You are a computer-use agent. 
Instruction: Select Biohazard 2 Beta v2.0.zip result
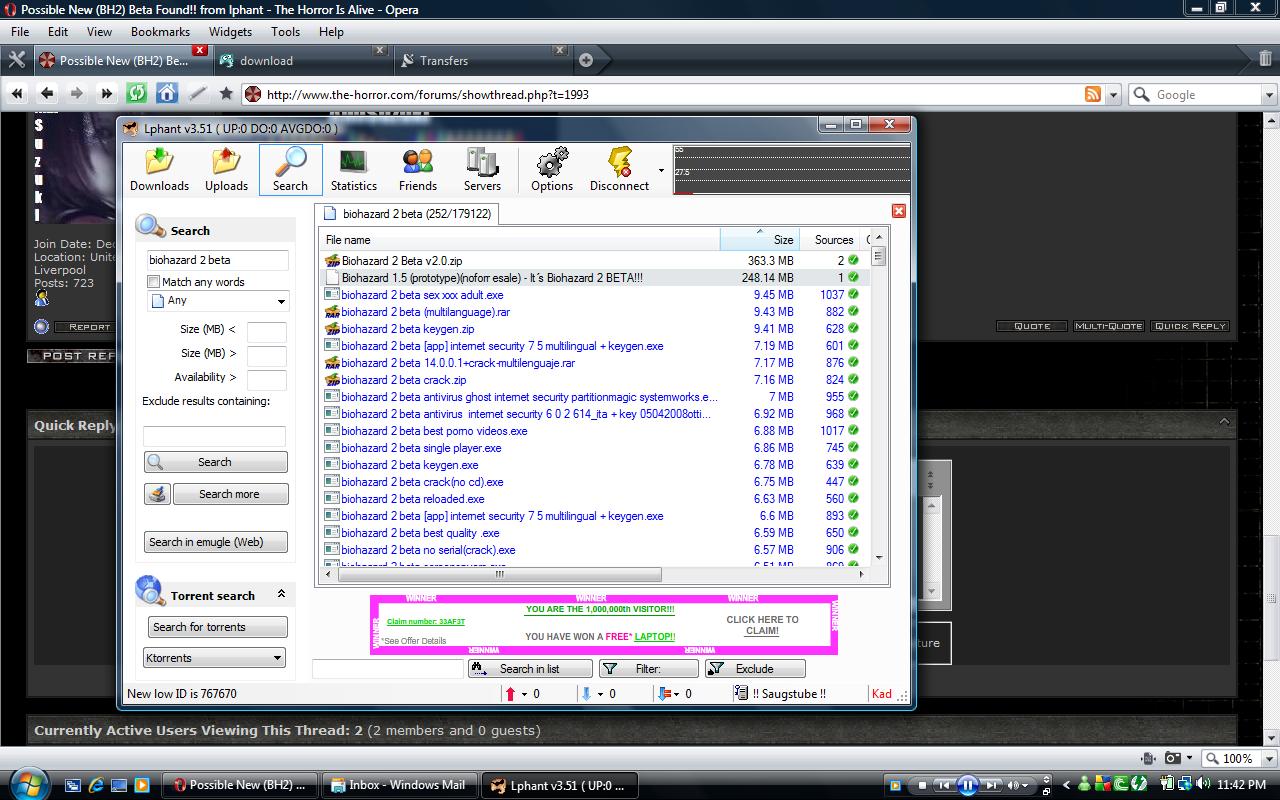[401, 261]
